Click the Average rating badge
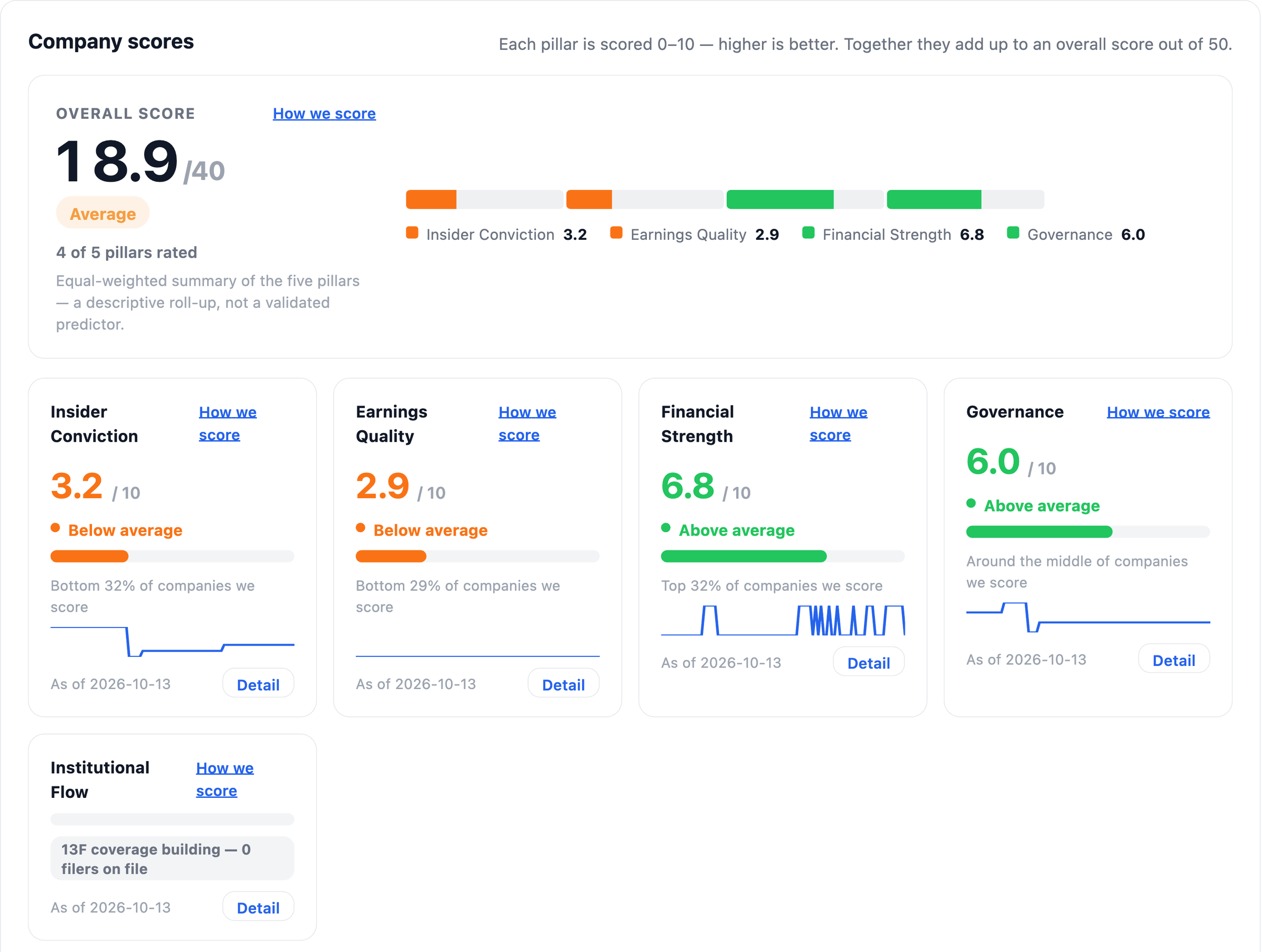The height and width of the screenshot is (952, 1262). [103, 214]
